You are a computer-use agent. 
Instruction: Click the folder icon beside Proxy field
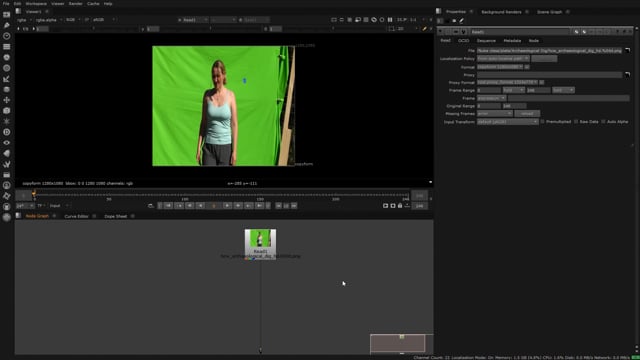(627, 75)
